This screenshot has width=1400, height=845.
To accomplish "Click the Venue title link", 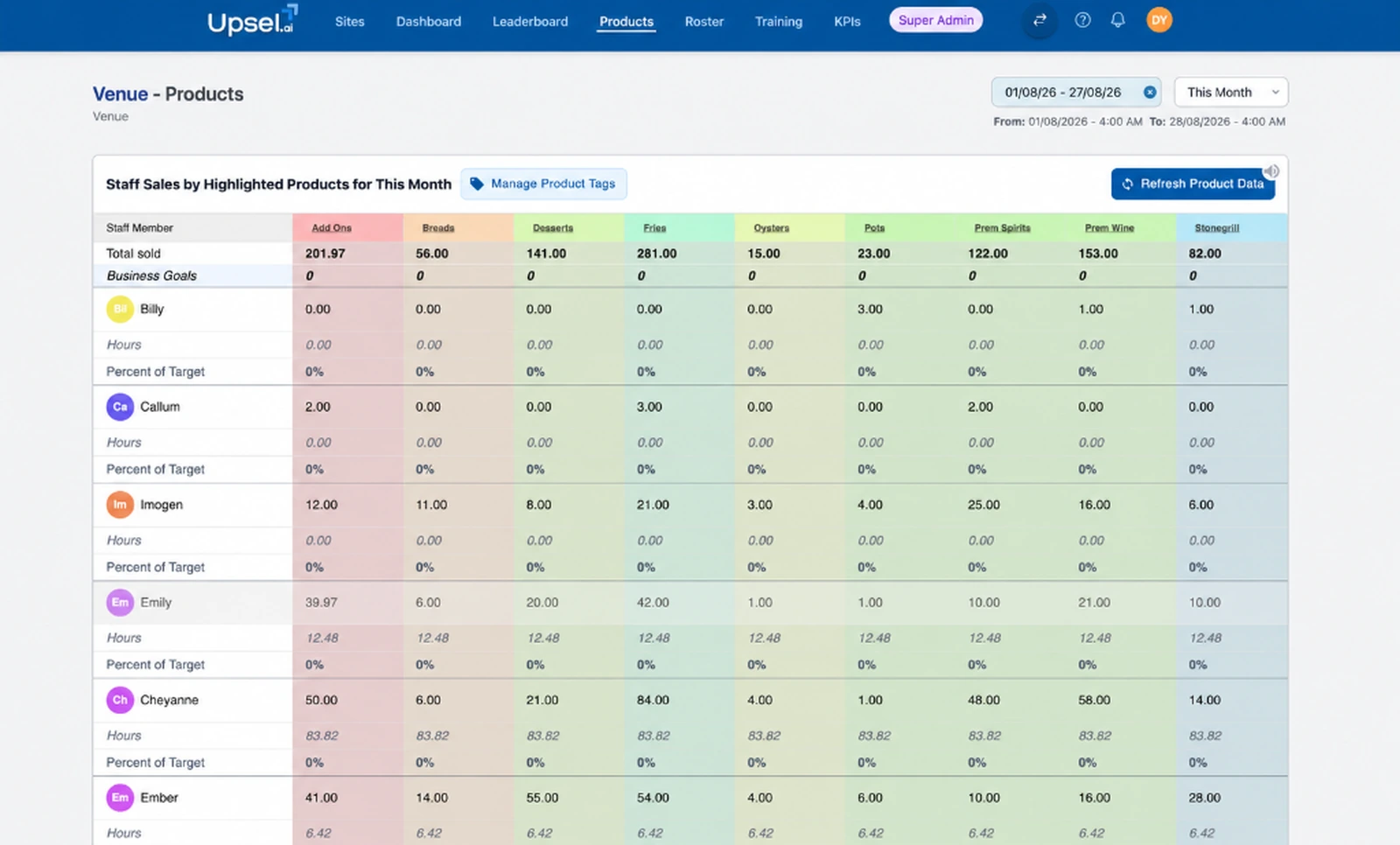I will [x=121, y=94].
